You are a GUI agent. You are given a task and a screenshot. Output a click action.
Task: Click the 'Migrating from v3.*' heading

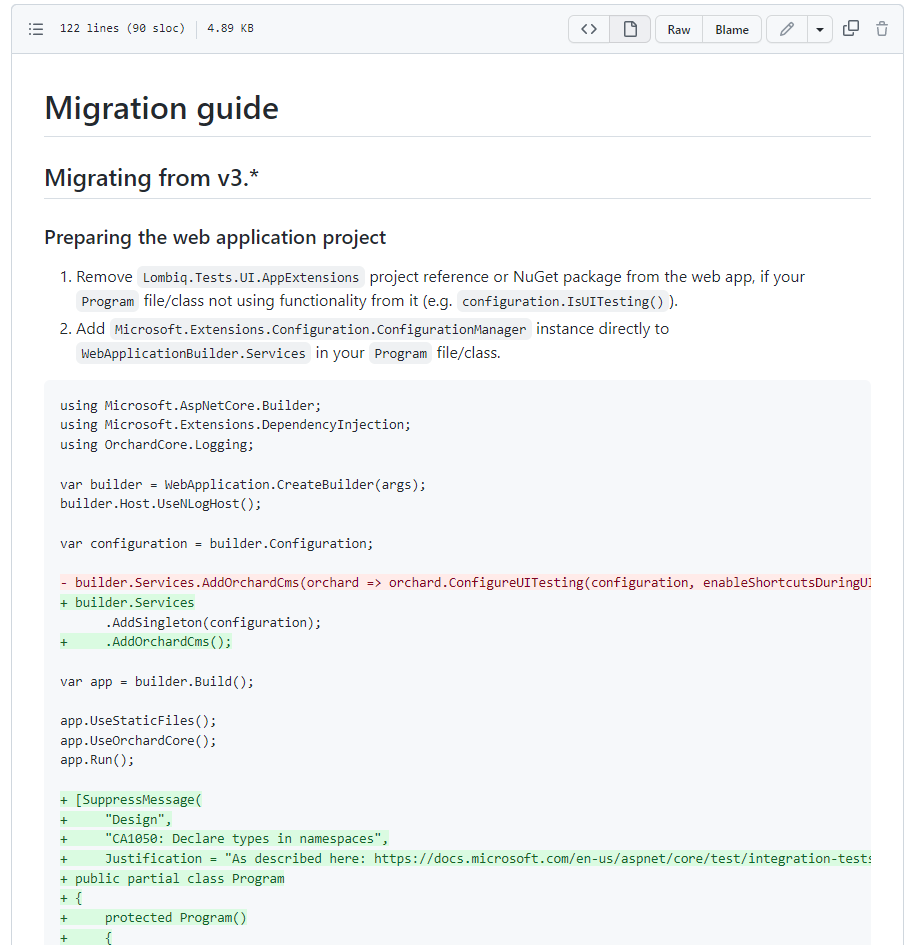tap(151, 178)
